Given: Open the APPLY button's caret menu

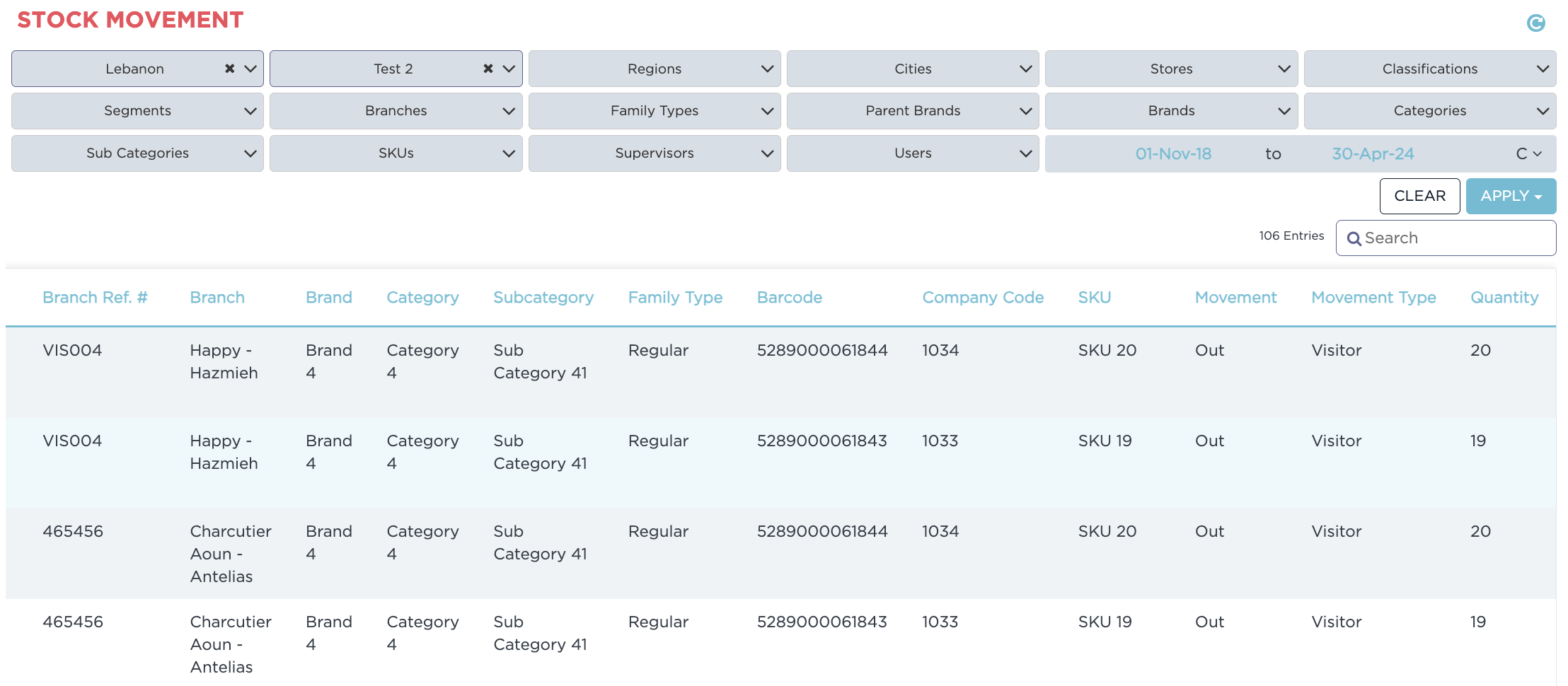Looking at the screenshot, I should tap(1538, 196).
